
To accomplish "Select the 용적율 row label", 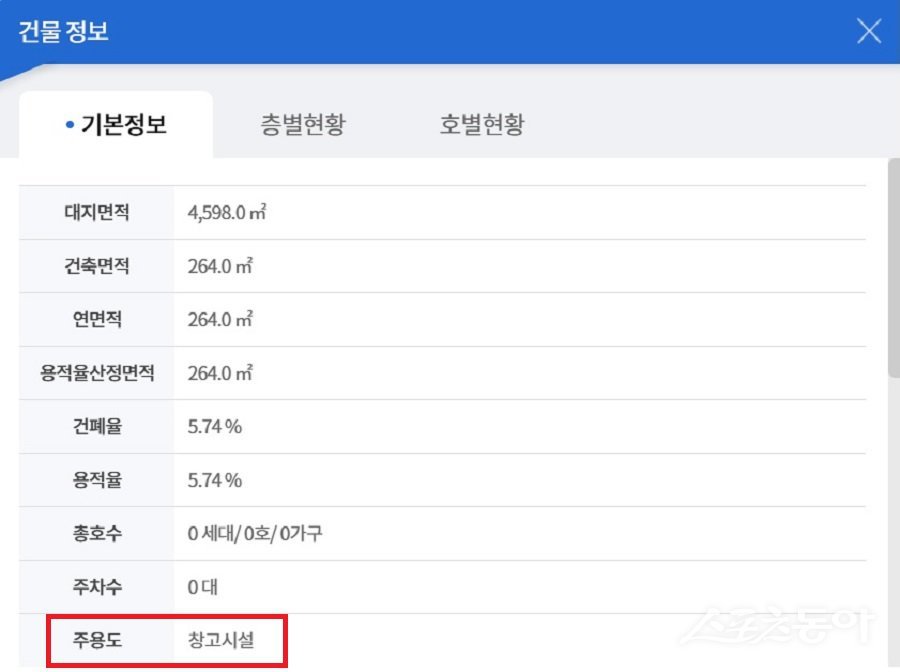I will click(96, 480).
